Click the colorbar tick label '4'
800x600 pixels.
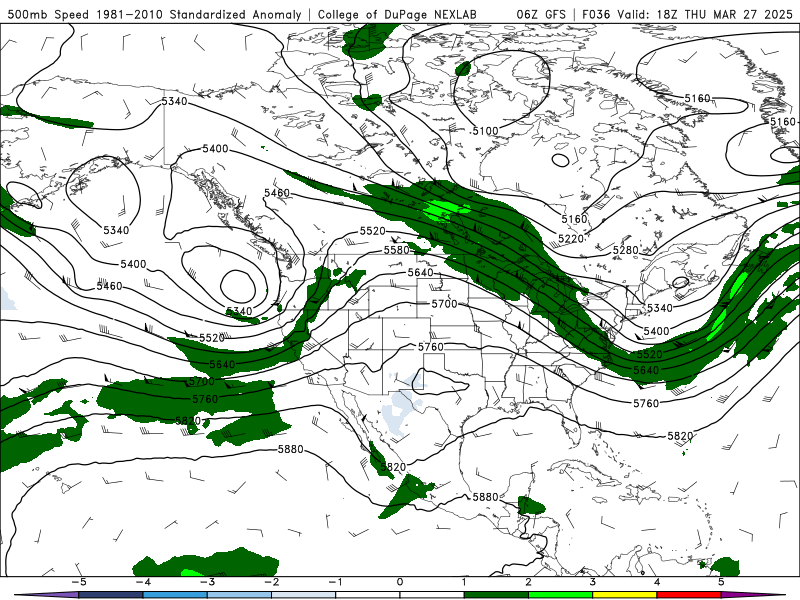657,582
